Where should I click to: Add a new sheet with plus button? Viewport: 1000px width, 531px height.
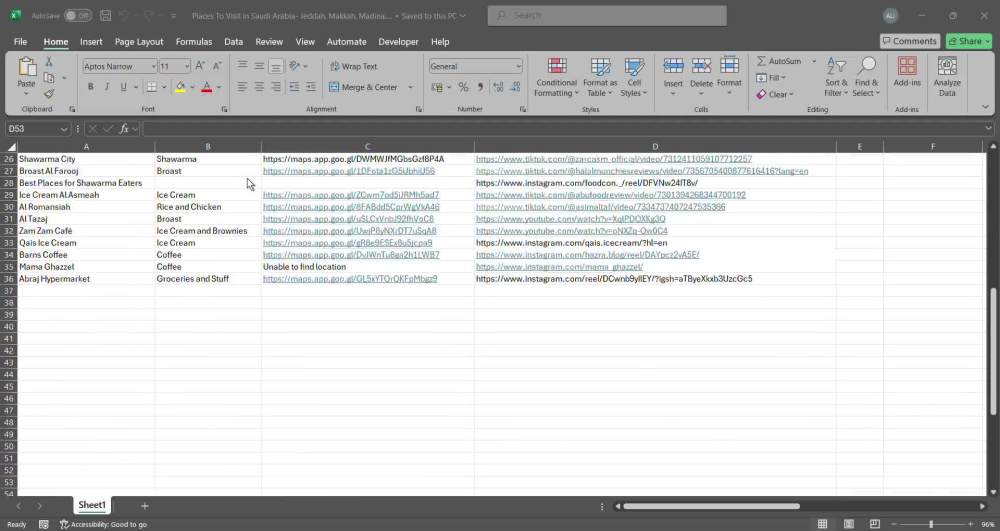pyautogui.click(x=145, y=506)
